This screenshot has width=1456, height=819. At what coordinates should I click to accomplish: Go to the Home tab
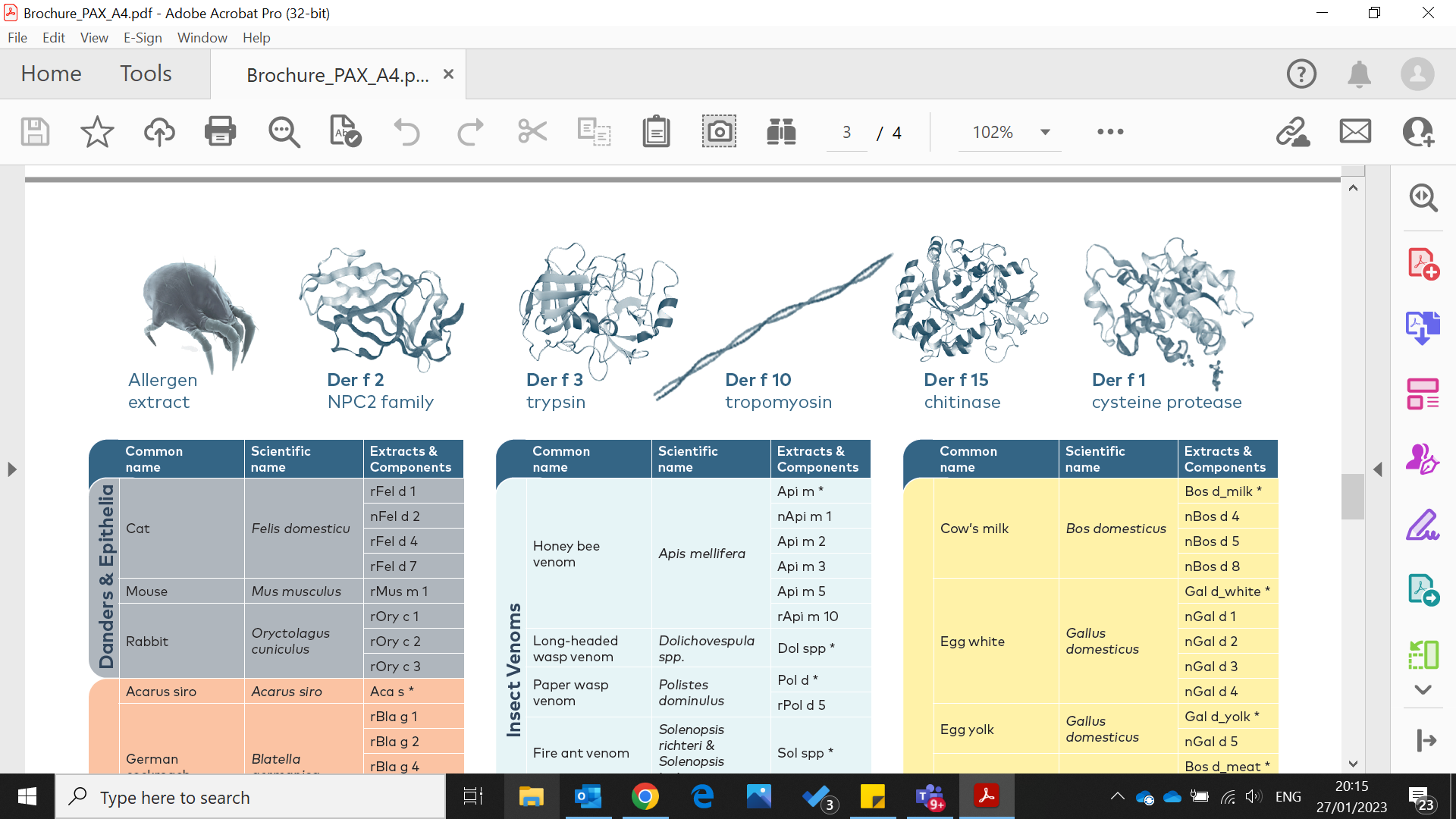[51, 74]
